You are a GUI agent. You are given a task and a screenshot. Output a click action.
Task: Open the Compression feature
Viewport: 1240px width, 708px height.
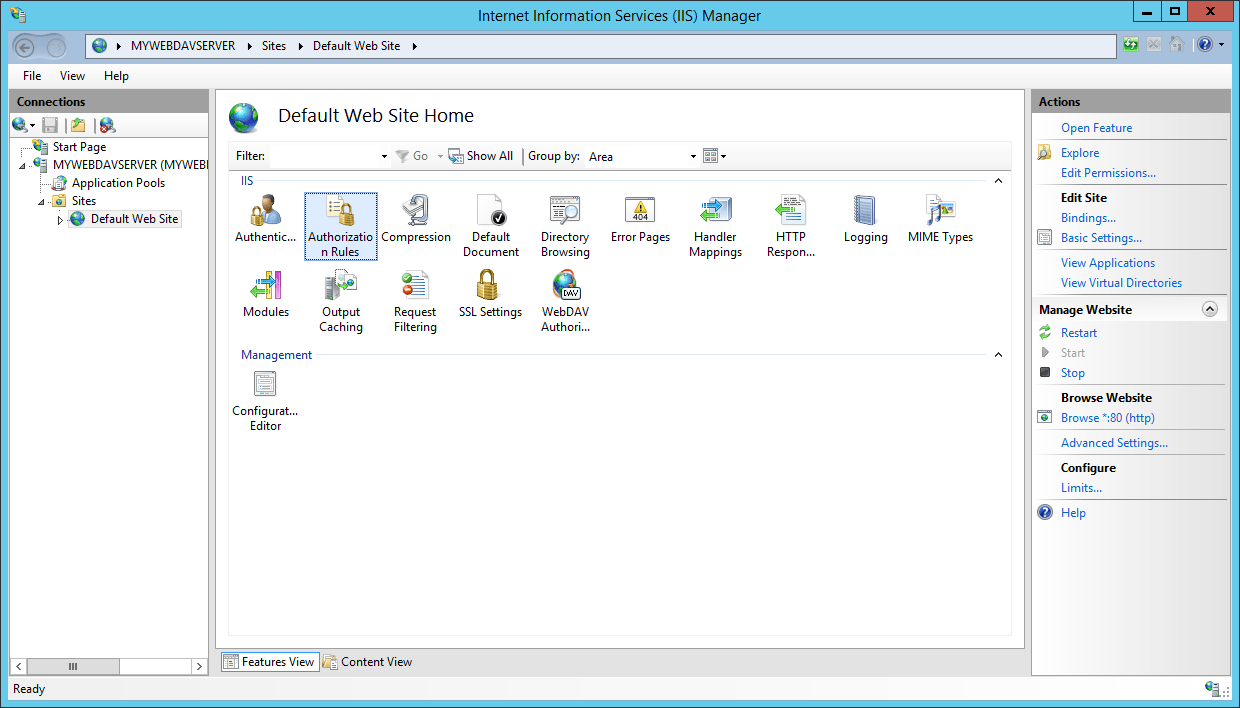(416, 220)
